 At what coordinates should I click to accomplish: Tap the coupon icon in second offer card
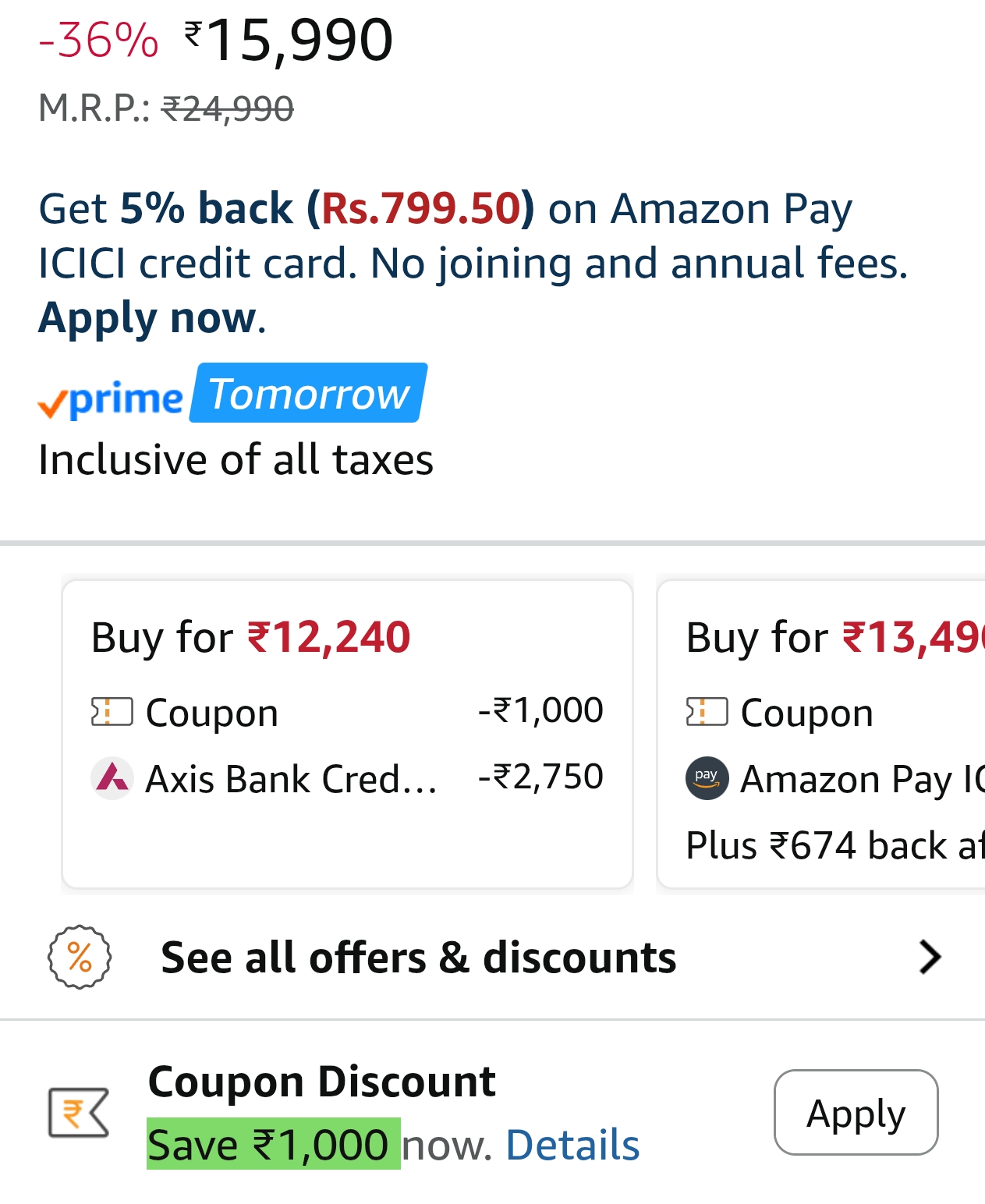coord(707,711)
